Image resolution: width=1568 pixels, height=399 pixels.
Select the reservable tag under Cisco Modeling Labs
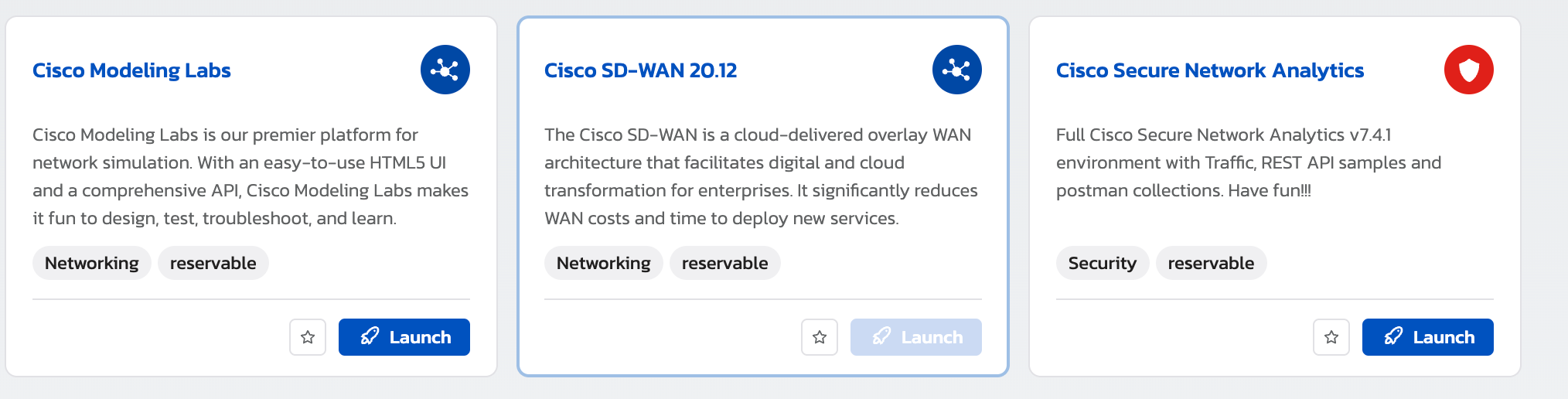(x=213, y=263)
